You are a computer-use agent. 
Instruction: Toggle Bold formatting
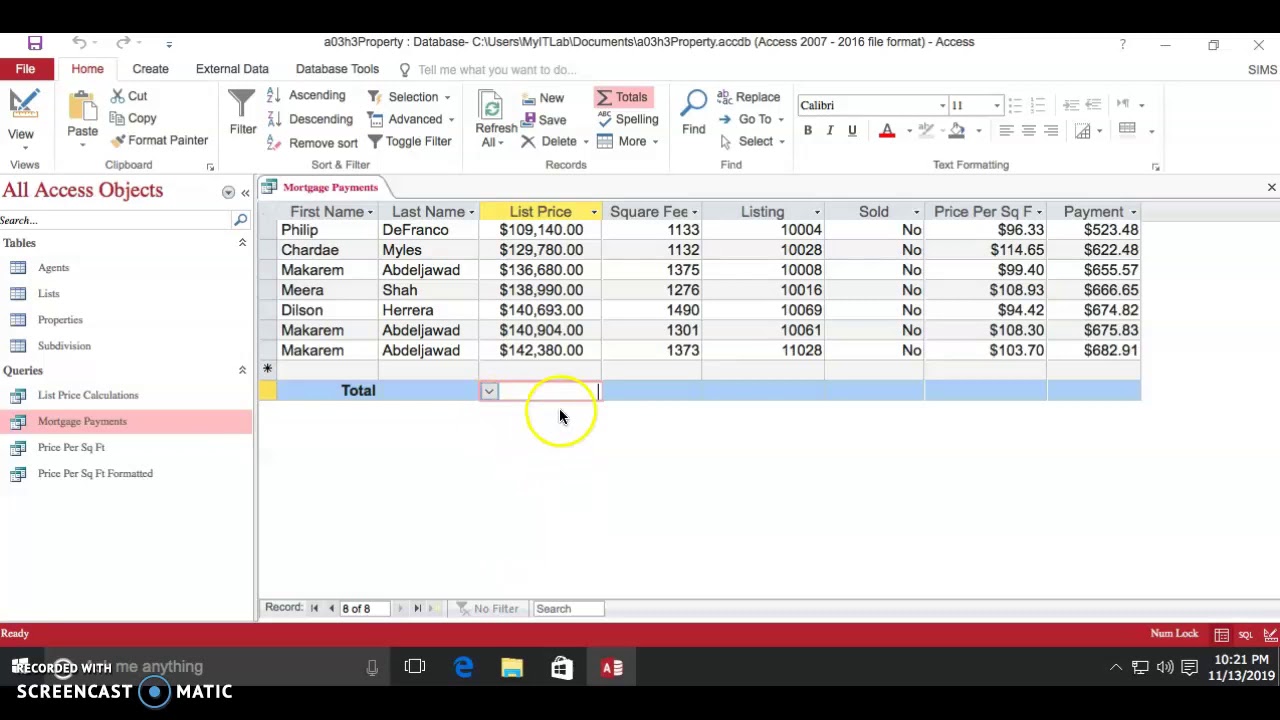coord(808,131)
